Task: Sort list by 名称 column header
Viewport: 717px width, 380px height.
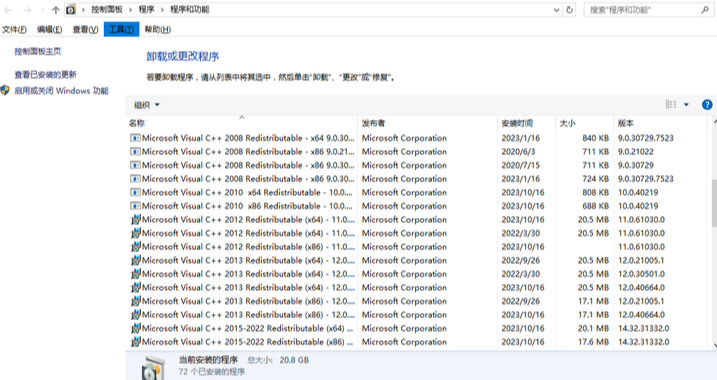Action: (x=242, y=123)
